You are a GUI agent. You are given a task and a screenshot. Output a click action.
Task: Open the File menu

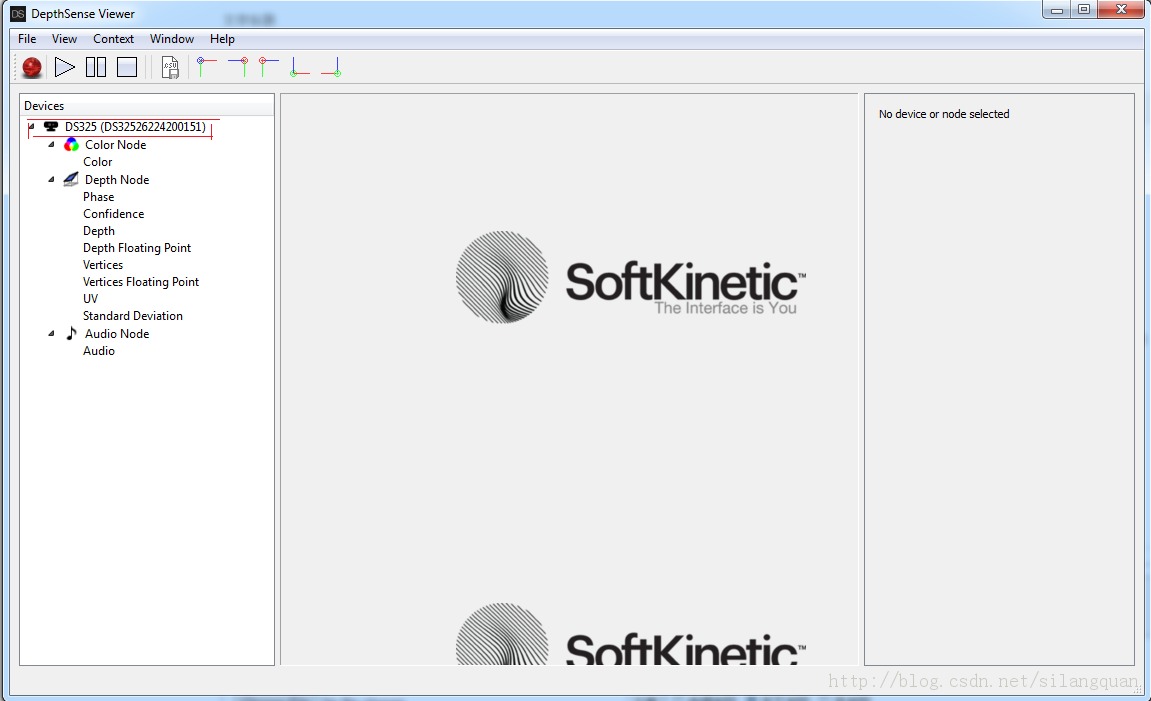click(x=27, y=39)
